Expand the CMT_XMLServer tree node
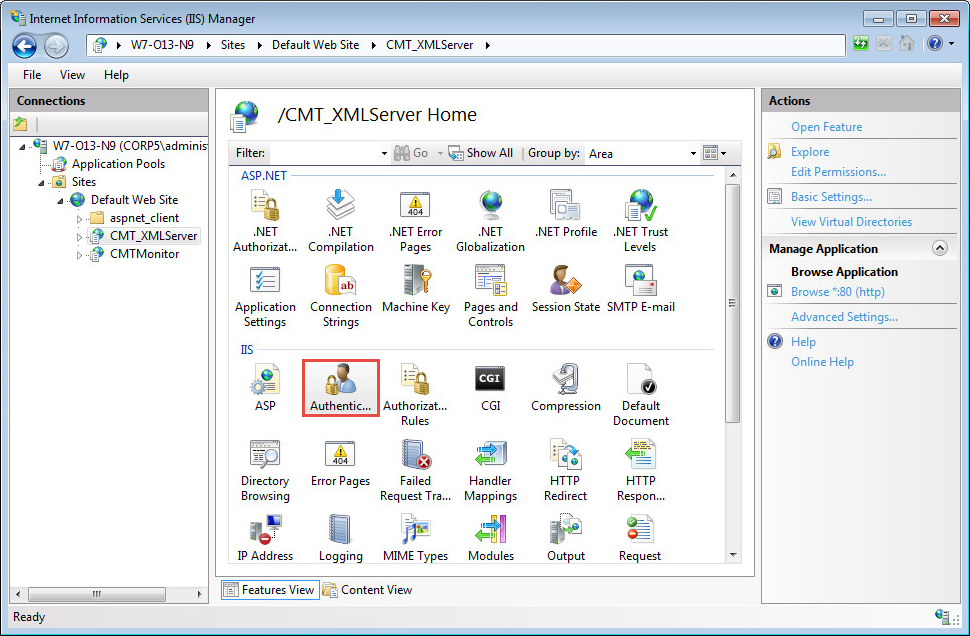 [x=79, y=236]
